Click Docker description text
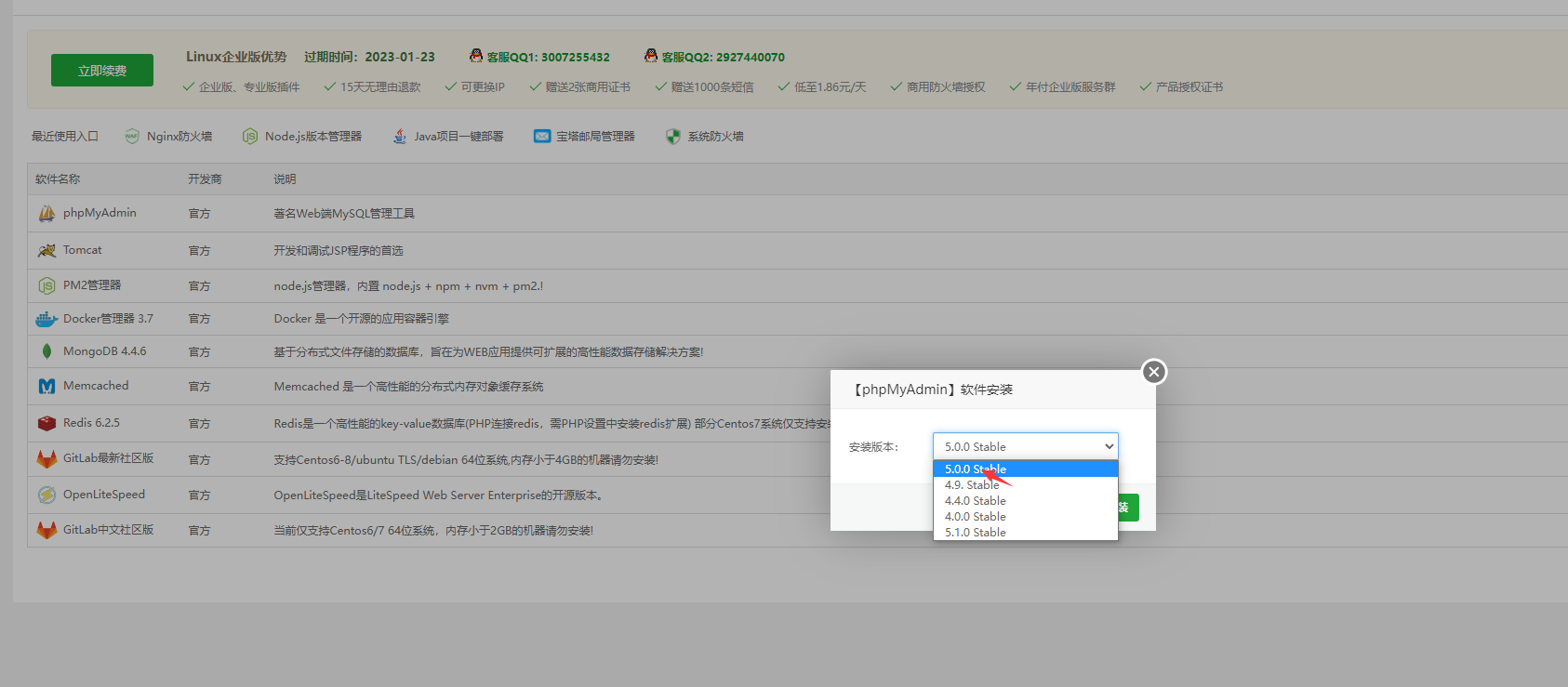The width and height of the screenshot is (1568, 687). [361, 319]
